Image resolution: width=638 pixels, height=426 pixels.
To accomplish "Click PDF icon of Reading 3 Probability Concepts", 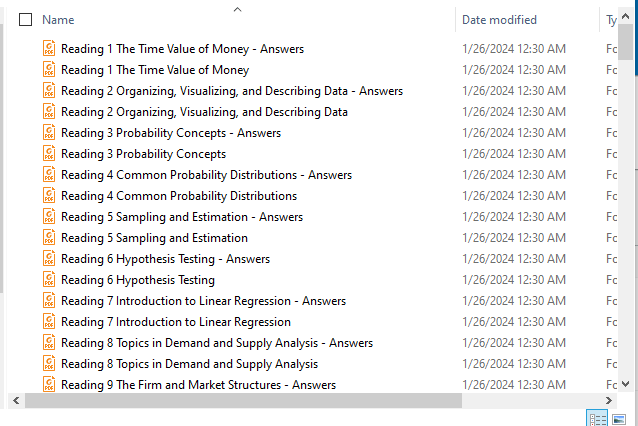I will coord(50,154).
